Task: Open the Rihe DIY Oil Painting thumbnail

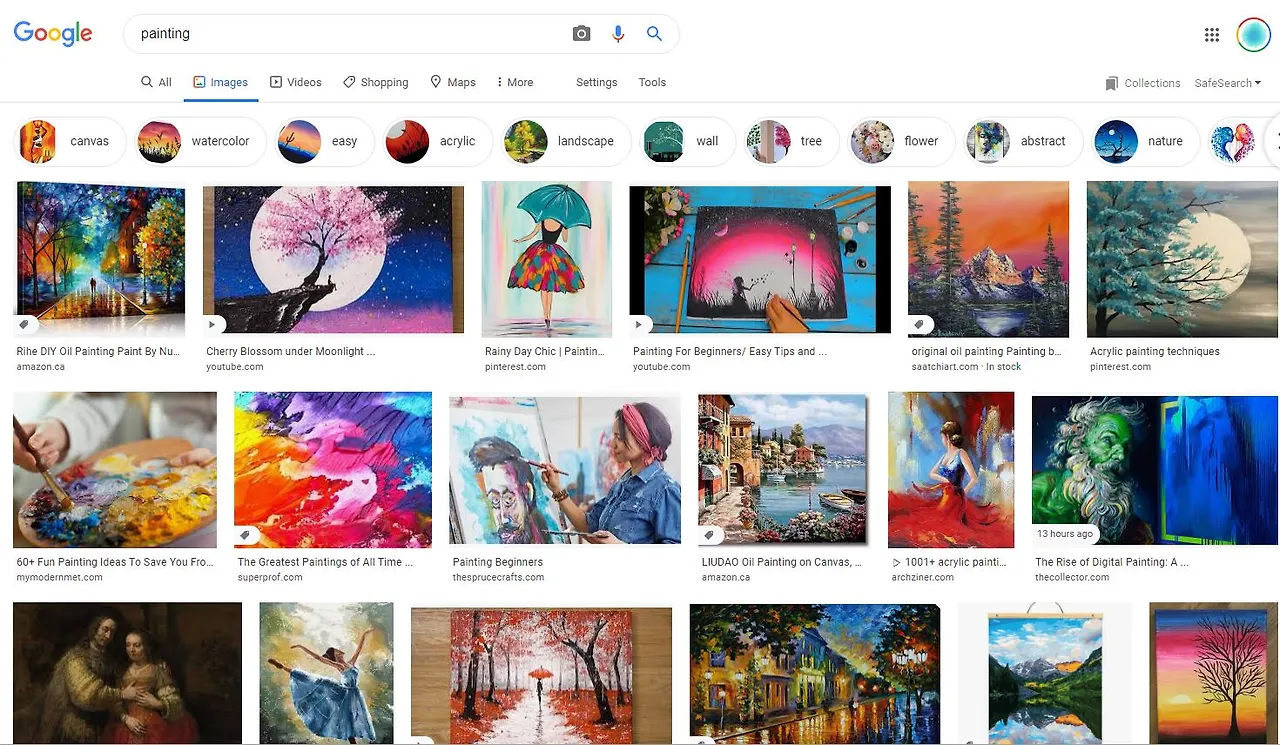Action: click(x=101, y=259)
